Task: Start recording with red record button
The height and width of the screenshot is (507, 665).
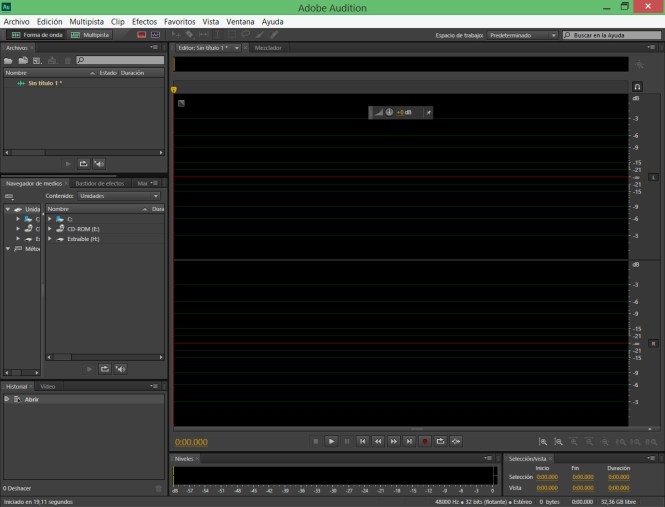Action: pos(425,441)
